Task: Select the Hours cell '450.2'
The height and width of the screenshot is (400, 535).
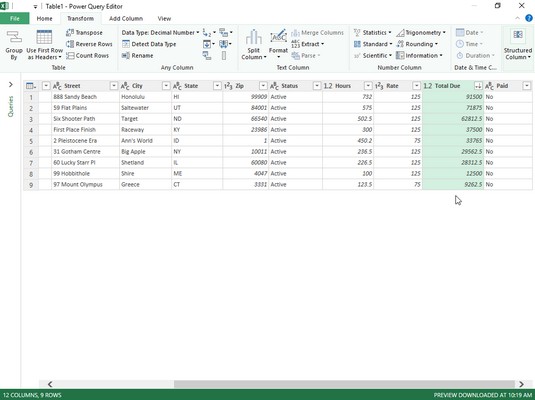Action: 348,141
